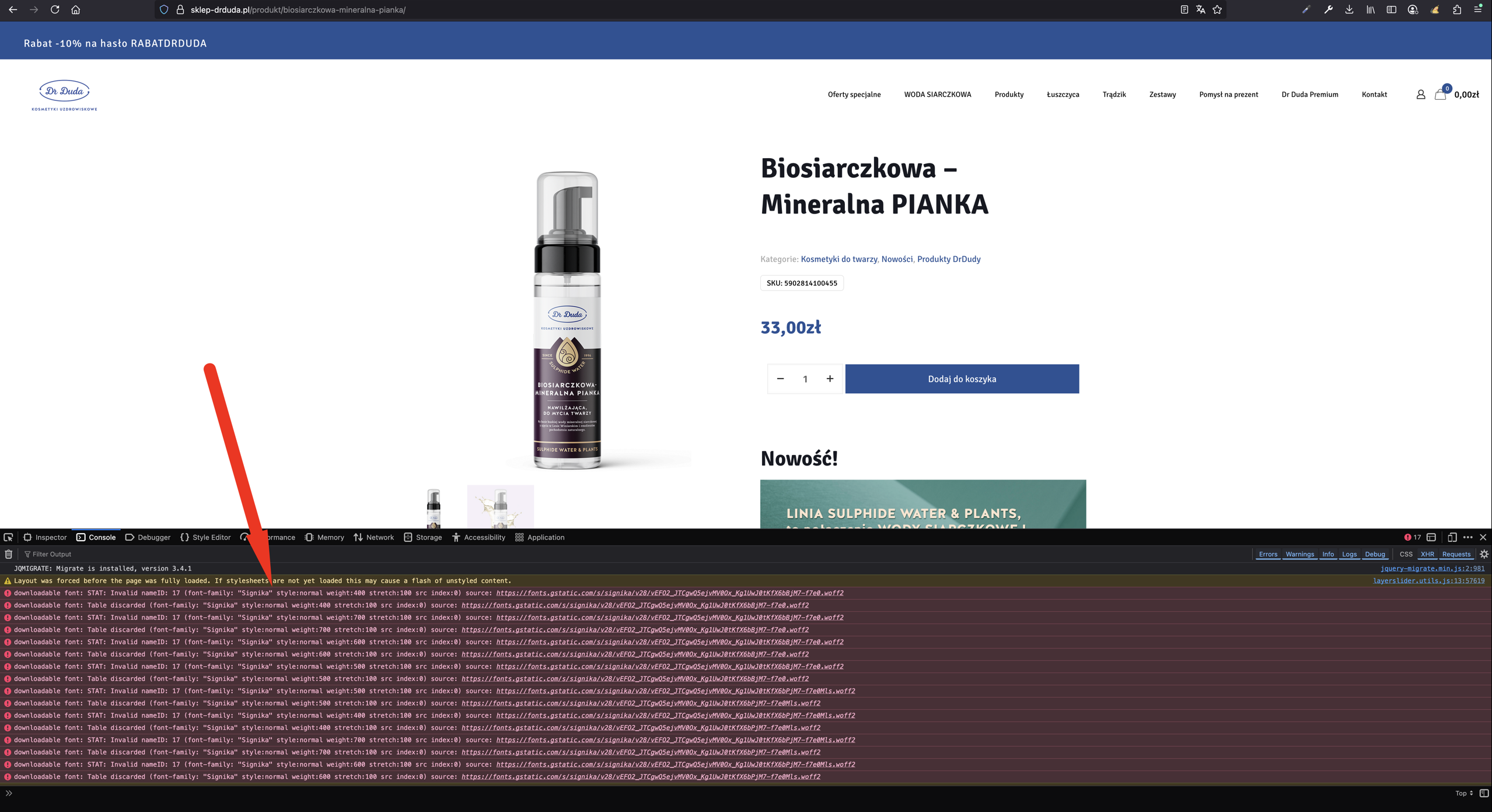Open the user account icon on site
This screenshot has height=812, width=1492.
(x=1421, y=94)
